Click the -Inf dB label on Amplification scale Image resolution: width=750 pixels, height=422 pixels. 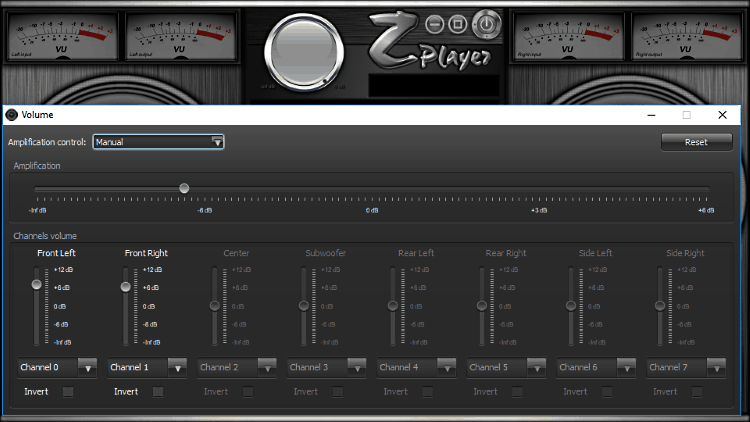point(38,211)
